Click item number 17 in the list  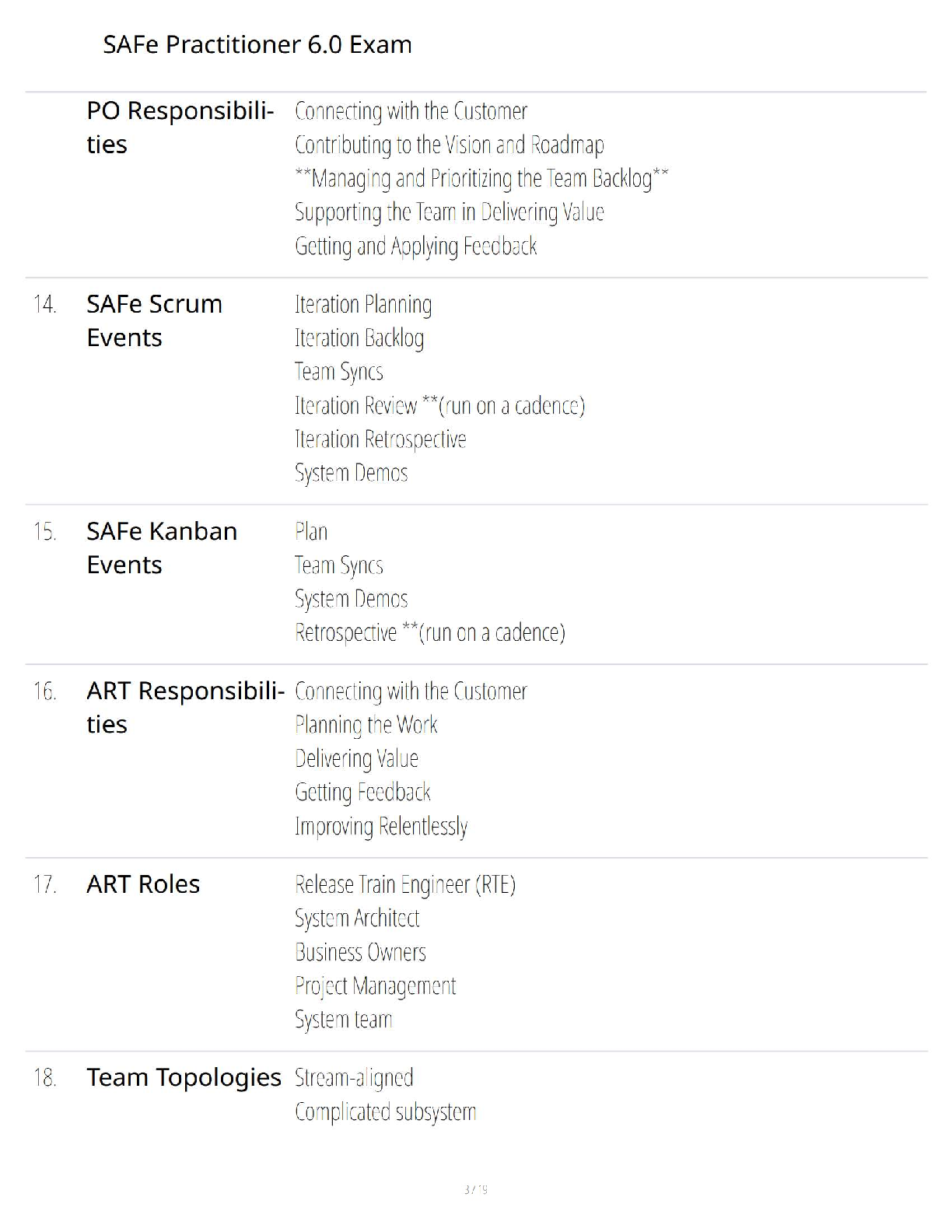coord(45,884)
